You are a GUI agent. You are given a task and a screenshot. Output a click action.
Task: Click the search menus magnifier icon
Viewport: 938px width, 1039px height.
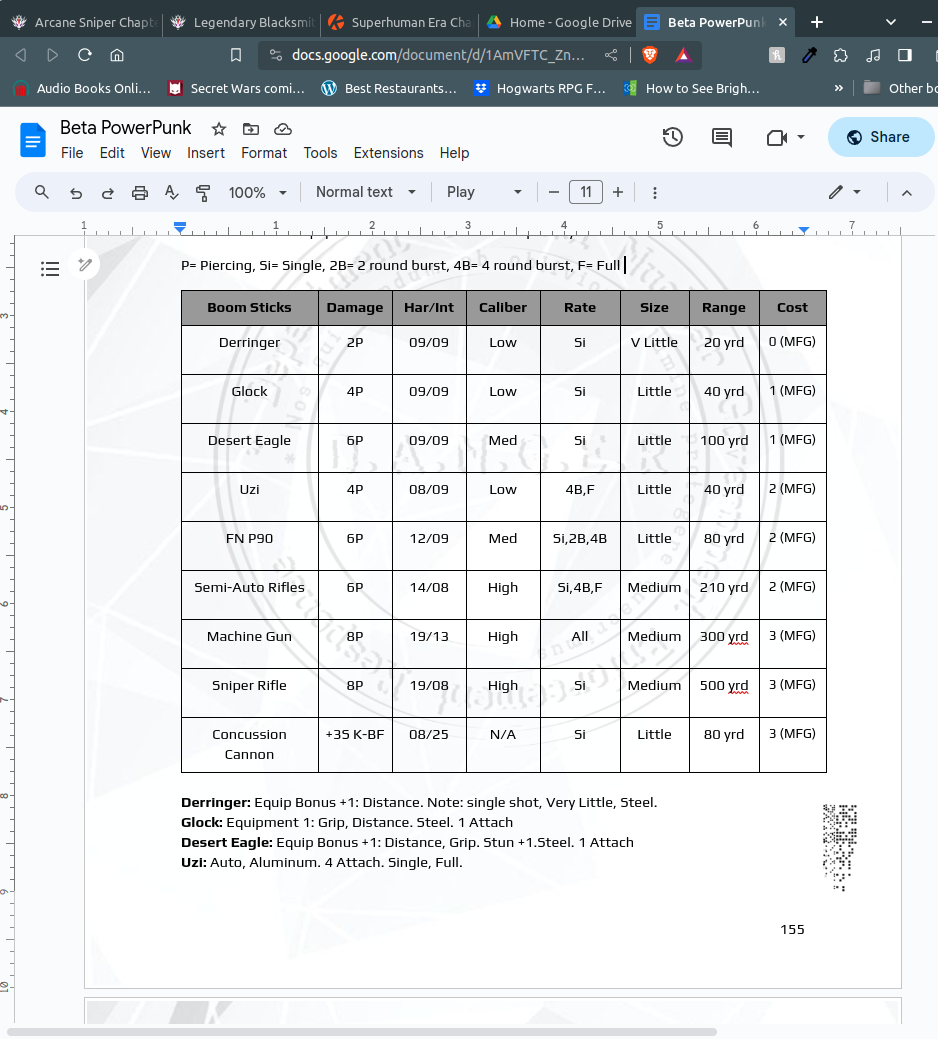(x=42, y=192)
